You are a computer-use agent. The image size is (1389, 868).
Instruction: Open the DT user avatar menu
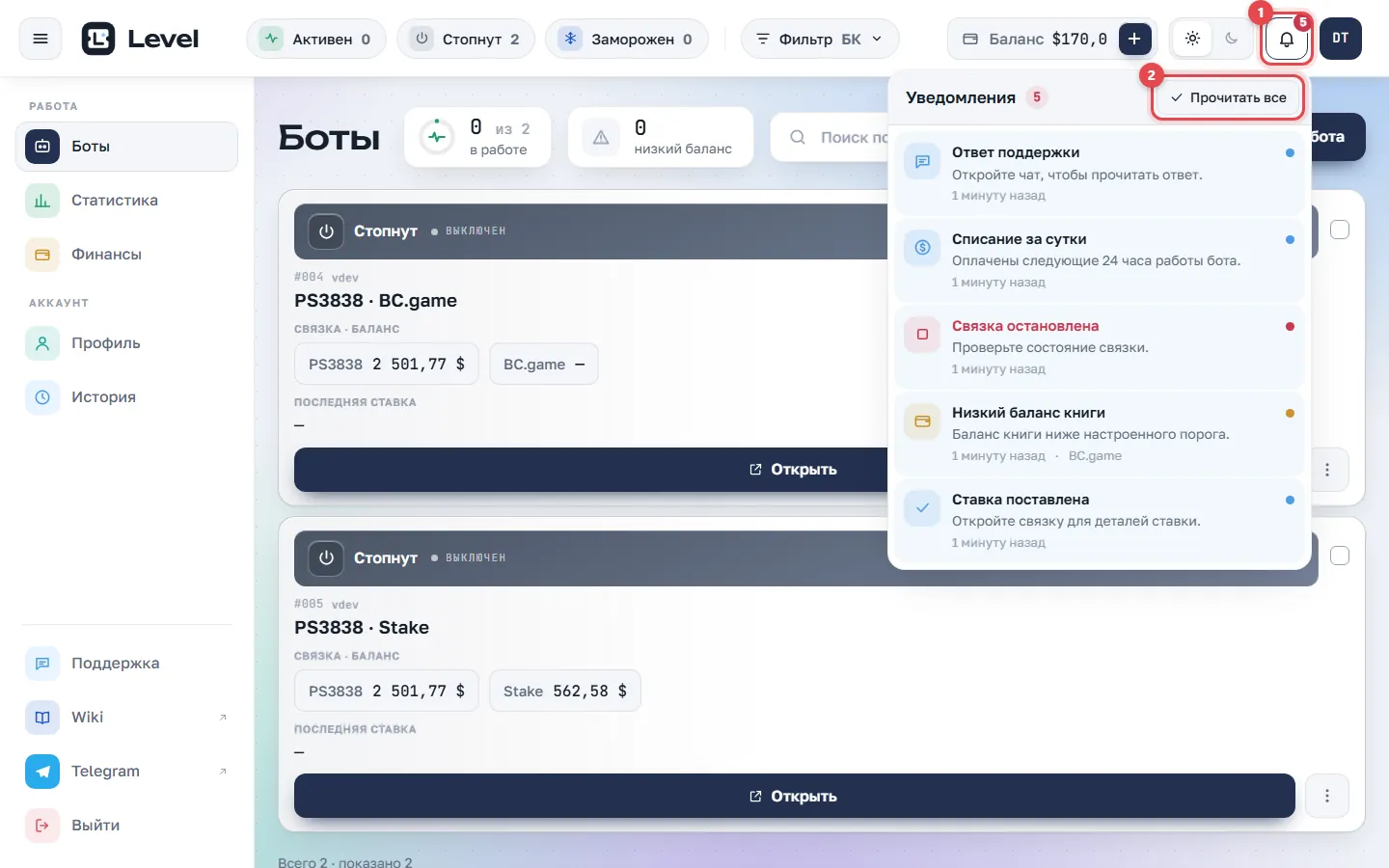tap(1341, 39)
